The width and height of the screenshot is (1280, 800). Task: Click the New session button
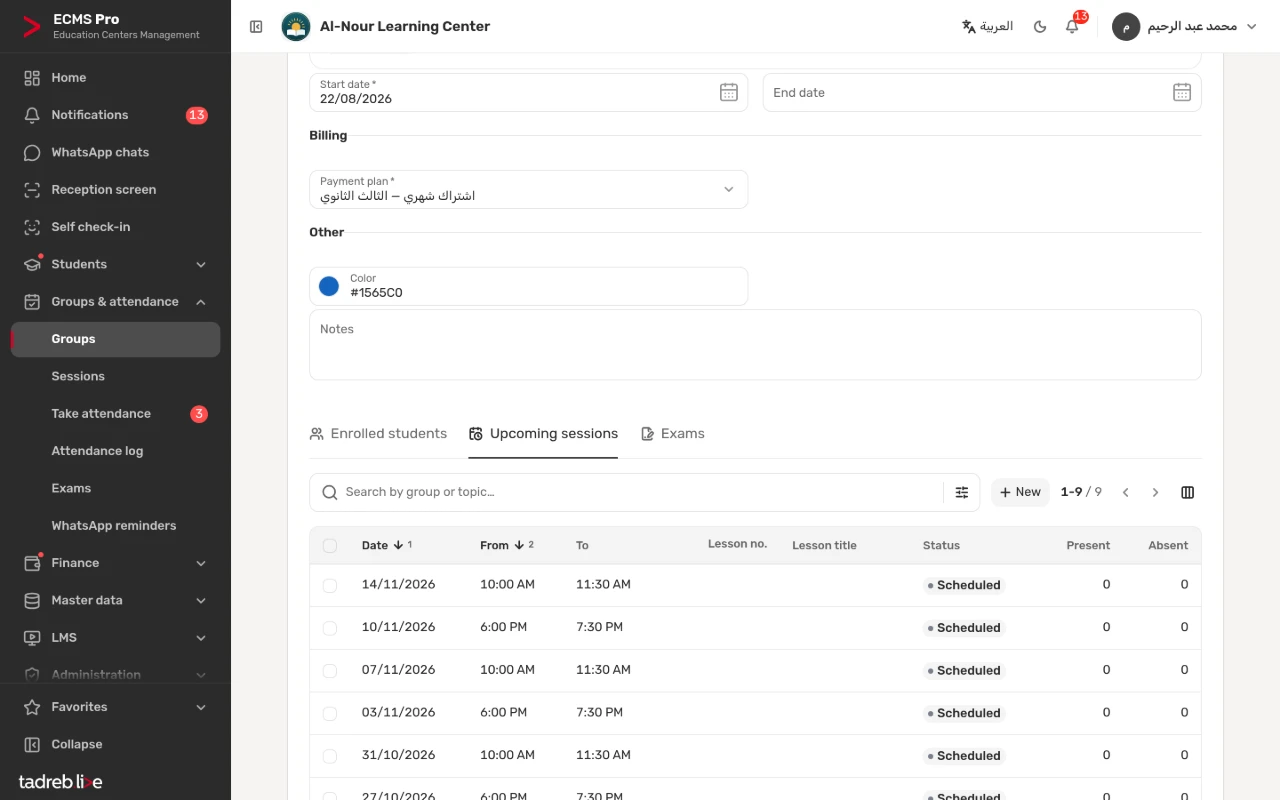(1020, 492)
